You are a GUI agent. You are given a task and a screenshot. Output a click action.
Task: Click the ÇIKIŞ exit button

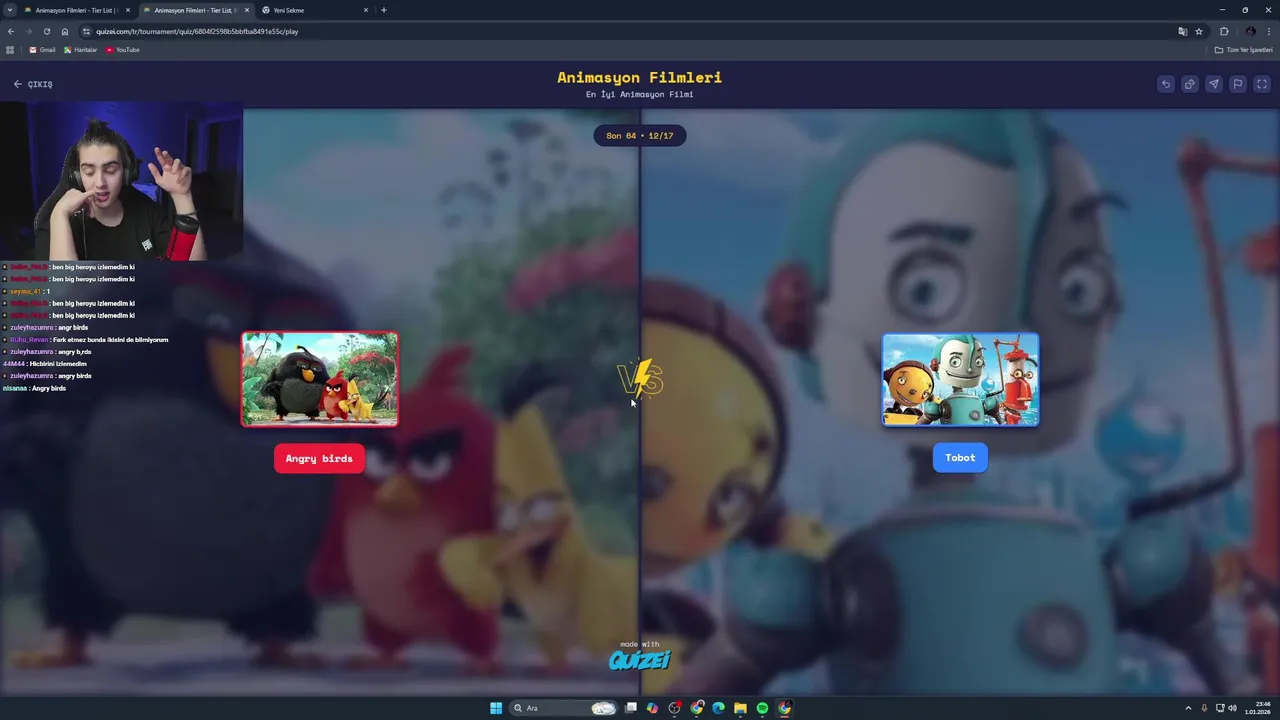click(33, 84)
